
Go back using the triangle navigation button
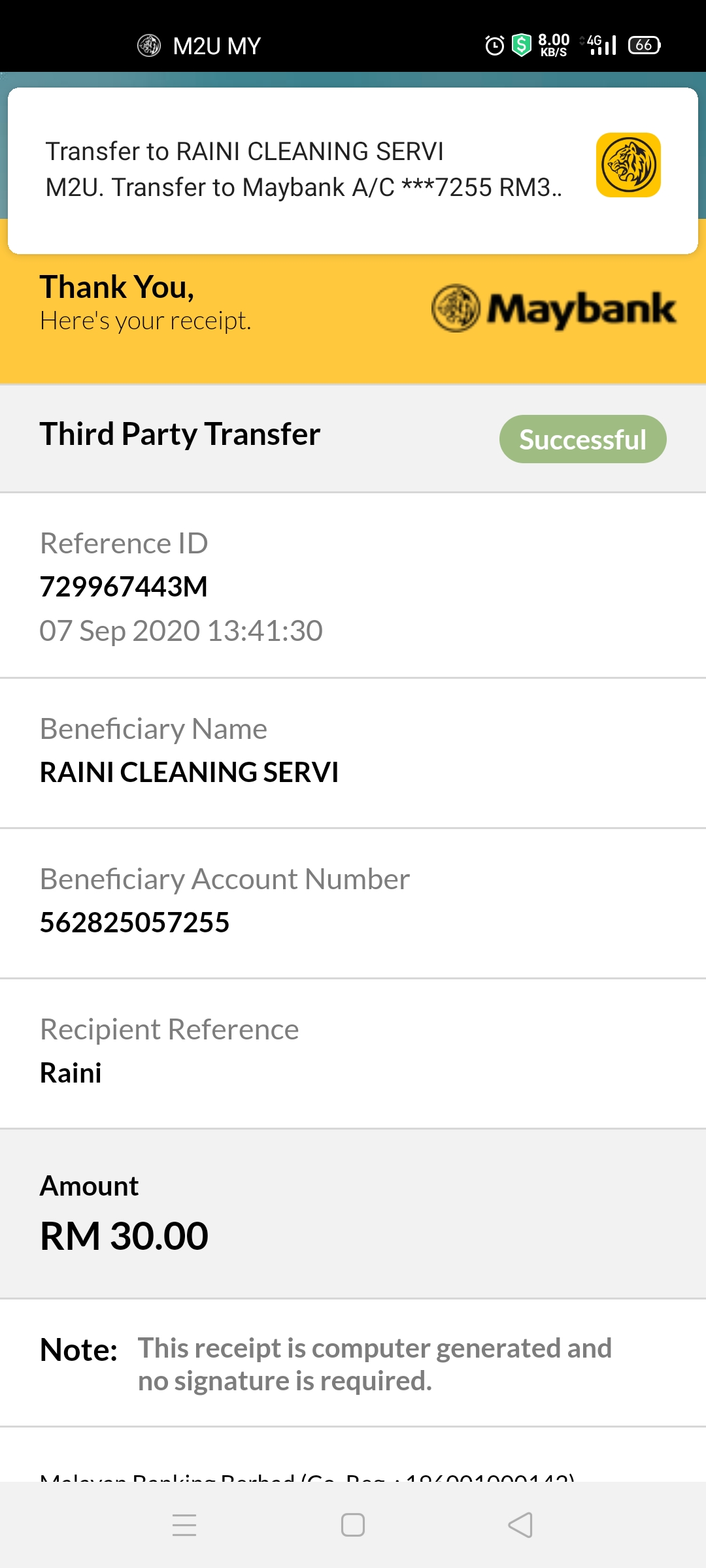click(520, 1525)
